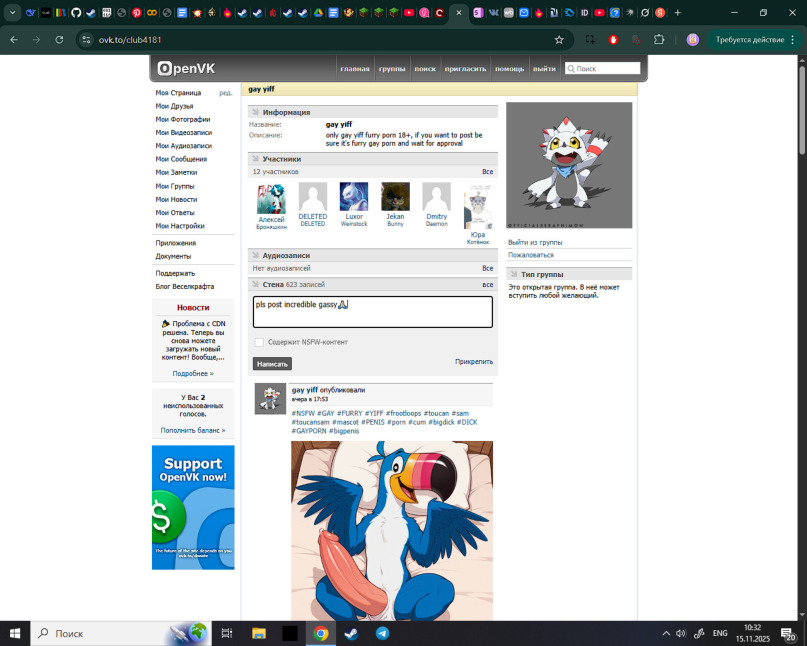Check 'Содержит NSFW-контент' checkbox
Image resolution: width=807 pixels, height=646 pixels.
[x=259, y=342]
